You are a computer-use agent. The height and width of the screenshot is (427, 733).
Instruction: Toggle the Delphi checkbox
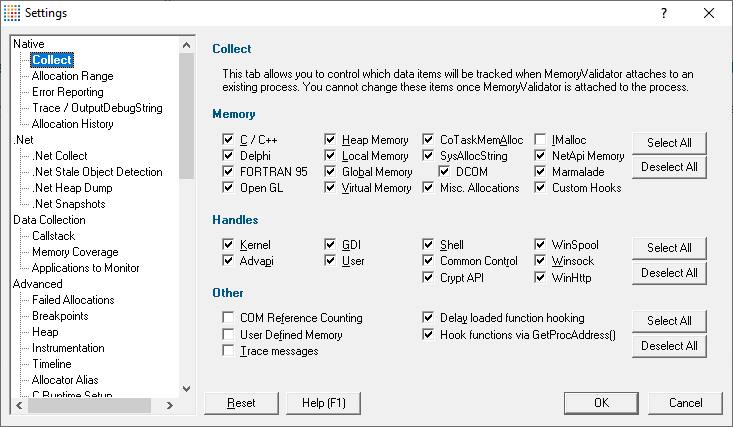point(228,155)
